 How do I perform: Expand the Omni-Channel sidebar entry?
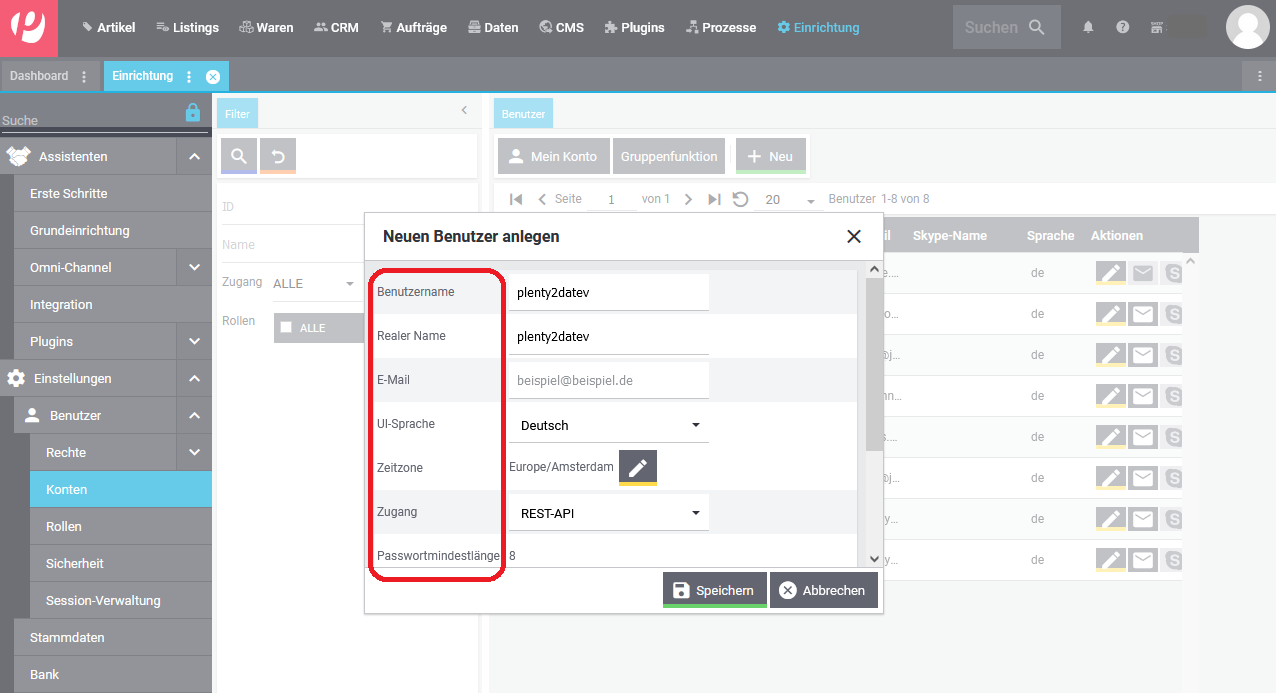coord(194,267)
